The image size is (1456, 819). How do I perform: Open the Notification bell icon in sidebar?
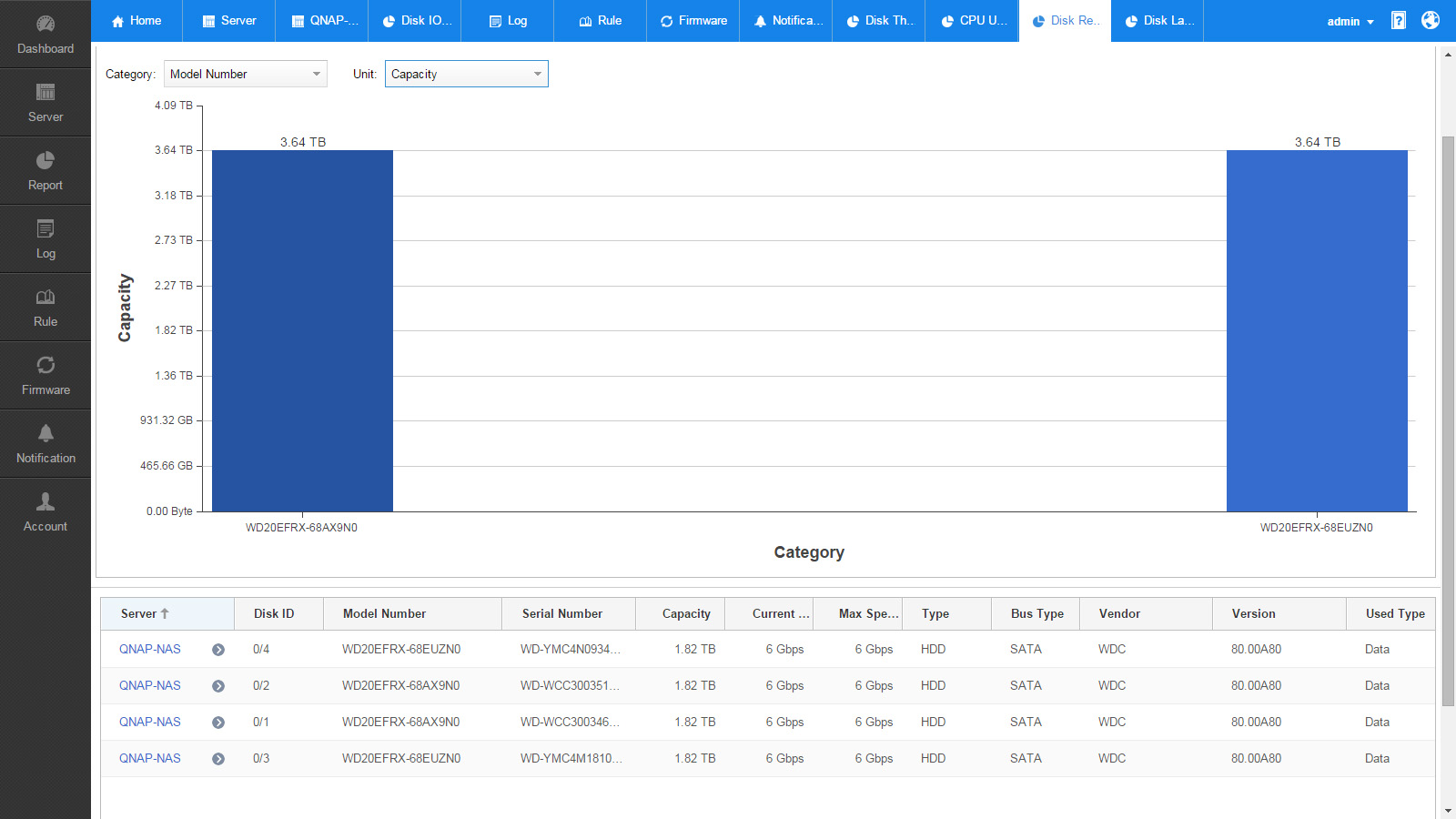pyautogui.click(x=45, y=433)
